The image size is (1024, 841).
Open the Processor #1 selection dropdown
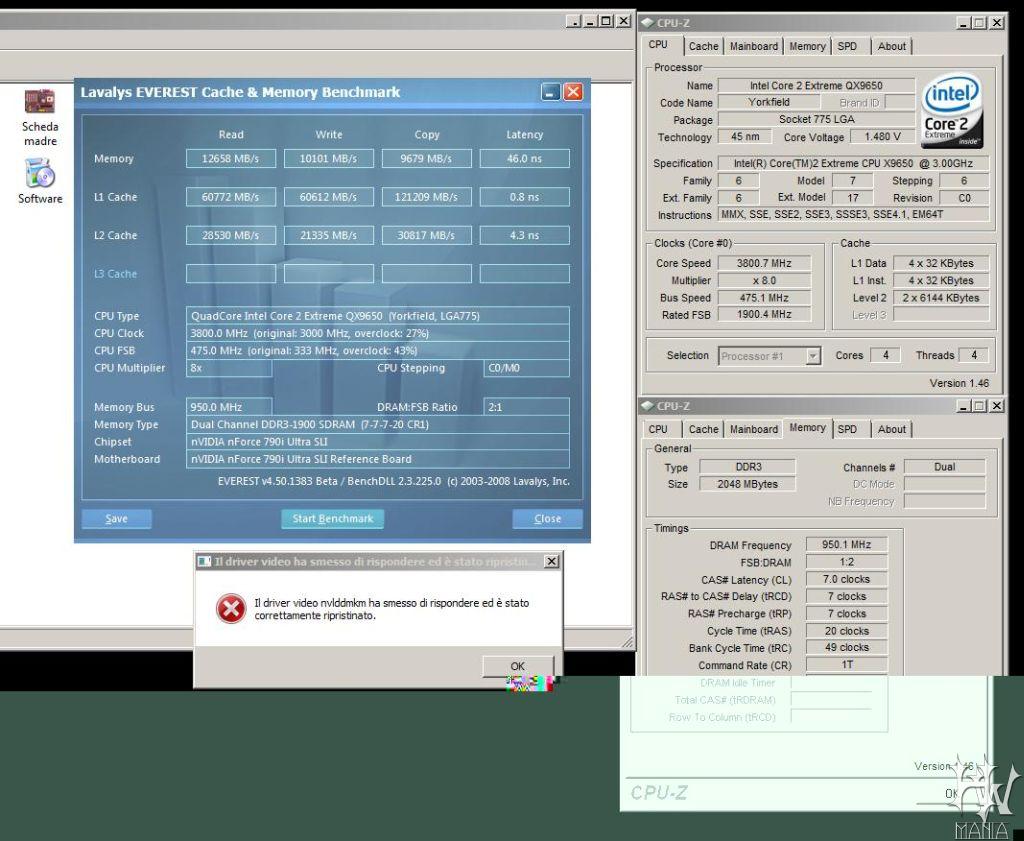click(813, 356)
